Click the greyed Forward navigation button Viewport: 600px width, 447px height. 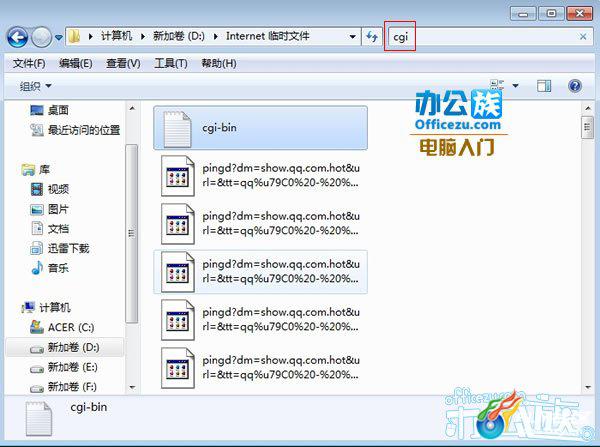[x=41, y=37]
